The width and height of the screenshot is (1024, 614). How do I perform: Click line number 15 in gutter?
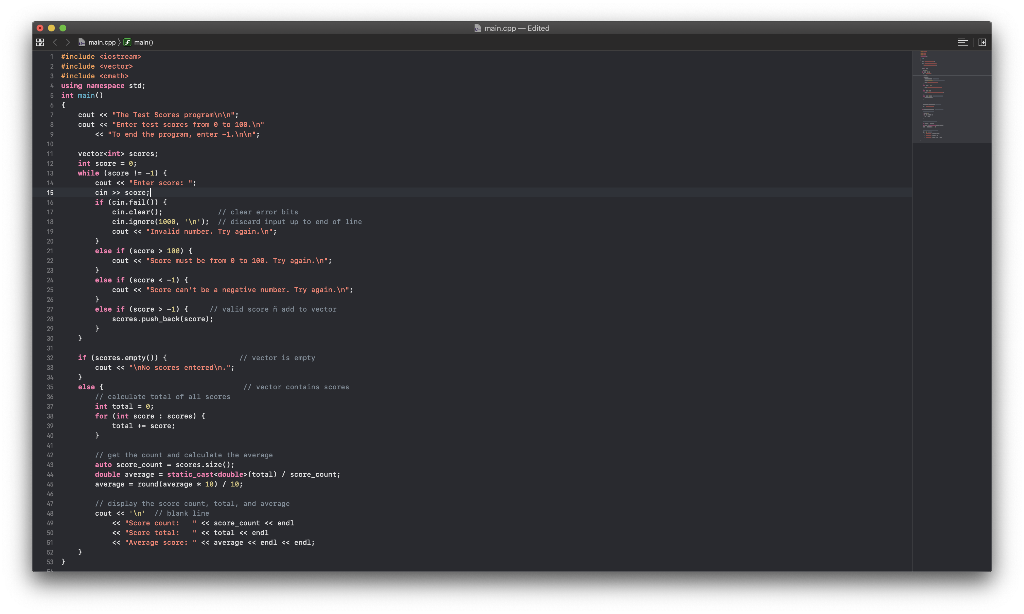50,193
